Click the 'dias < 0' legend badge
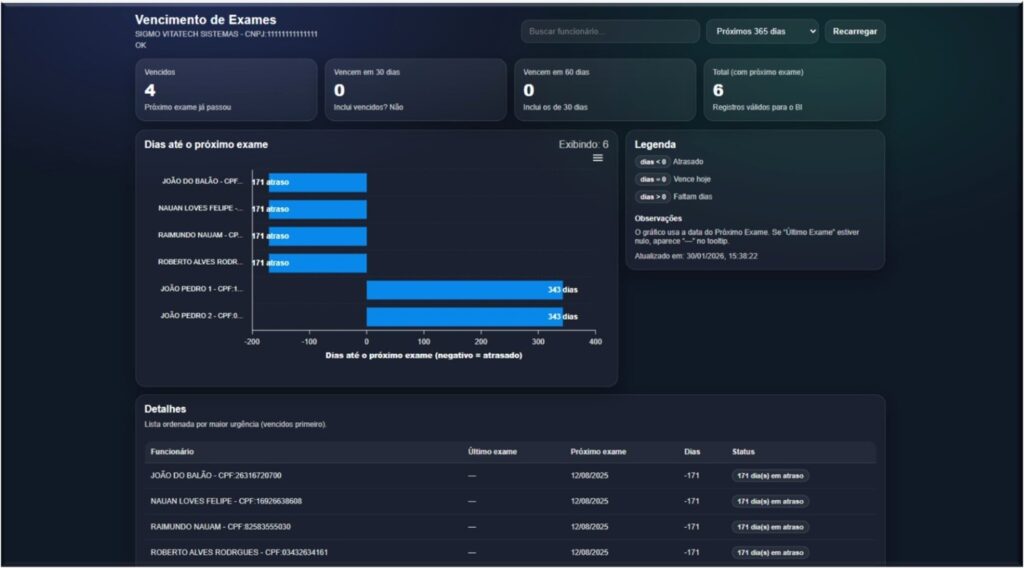Image resolution: width=1024 pixels, height=568 pixels. click(x=653, y=161)
